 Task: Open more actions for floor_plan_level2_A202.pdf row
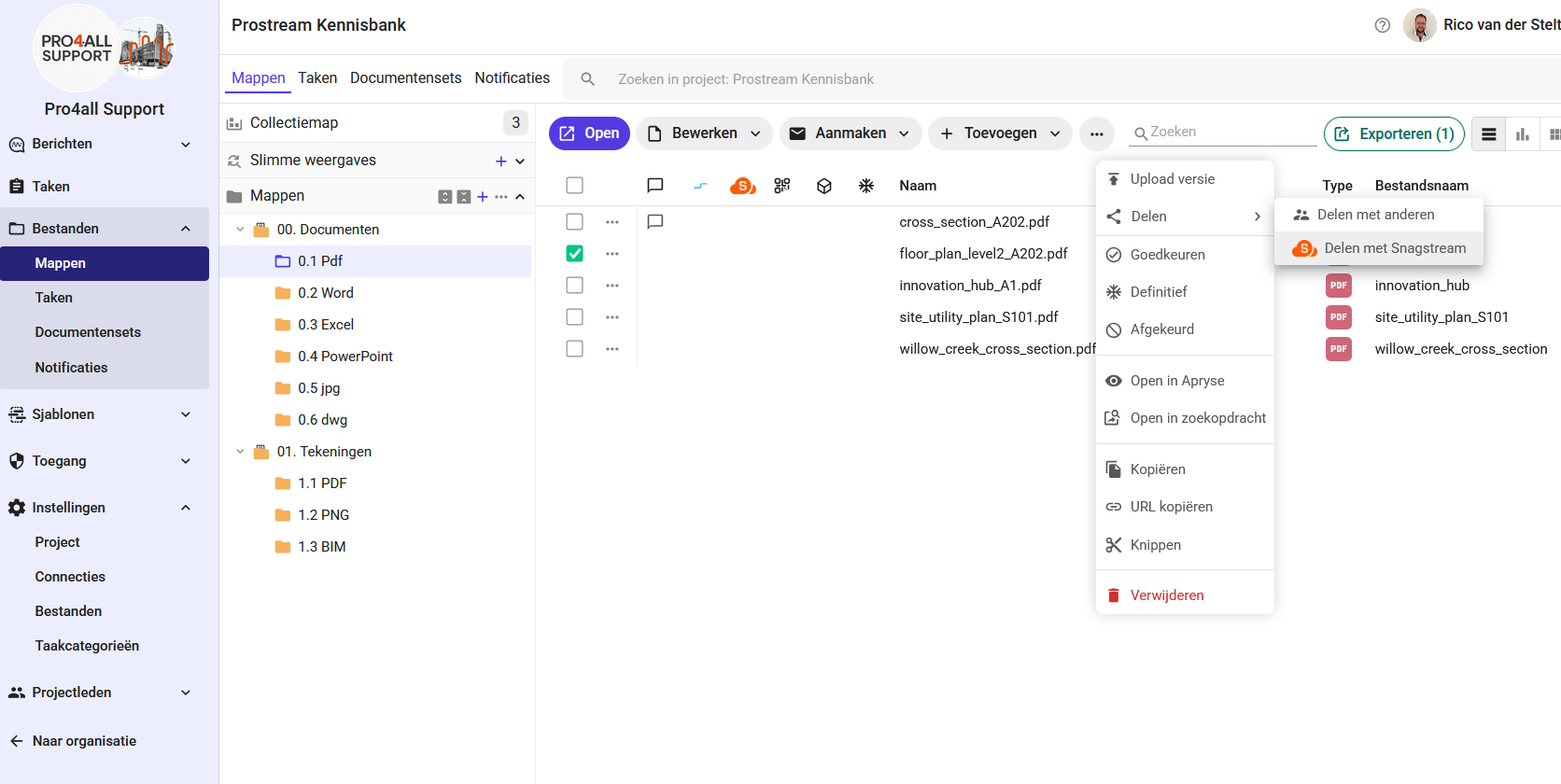(x=612, y=254)
